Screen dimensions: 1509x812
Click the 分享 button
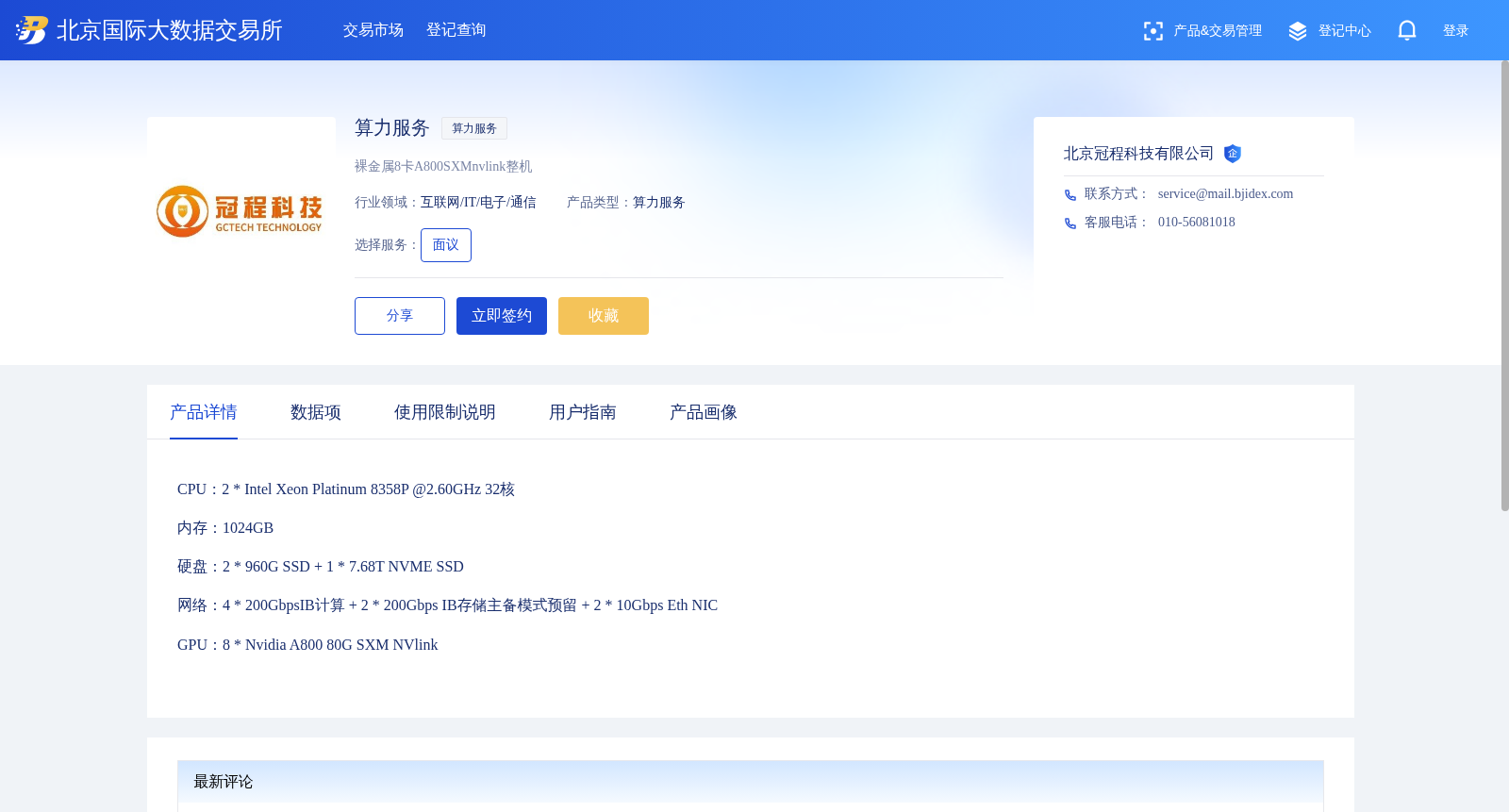pyautogui.click(x=400, y=316)
